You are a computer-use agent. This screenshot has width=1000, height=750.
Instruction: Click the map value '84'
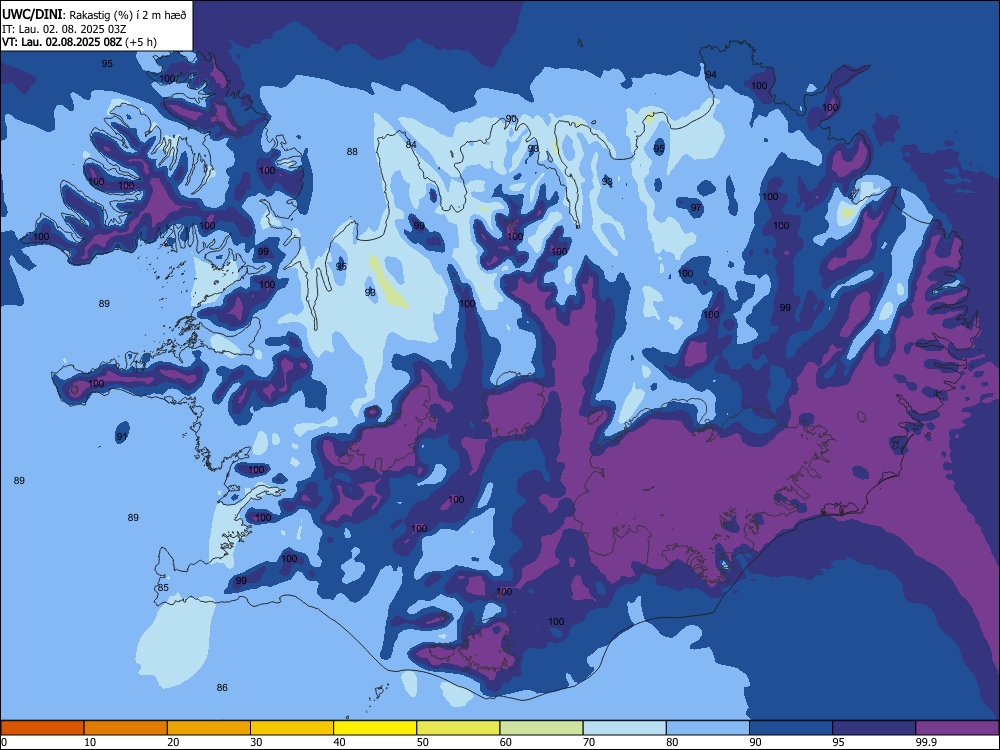click(411, 145)
